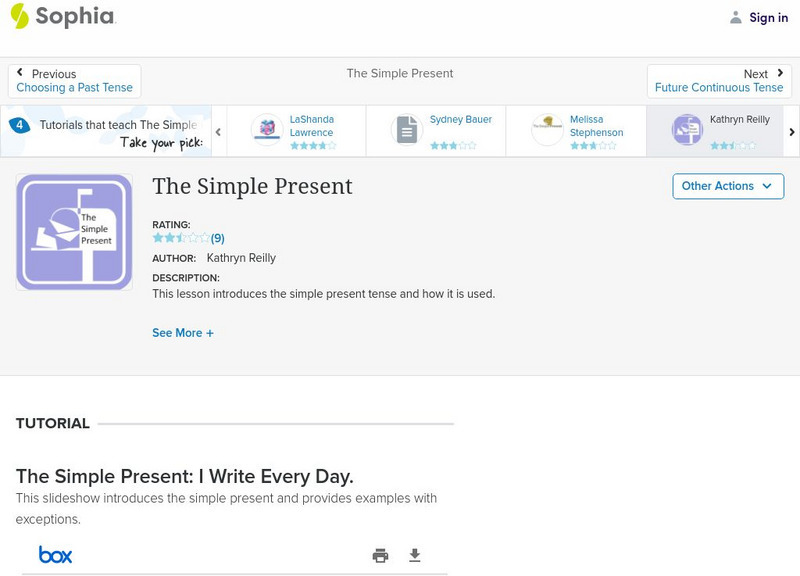Click the star rating under The Simple Present
Image resolution: width=800 pixels, height=576 pixels.
[181, 238]
